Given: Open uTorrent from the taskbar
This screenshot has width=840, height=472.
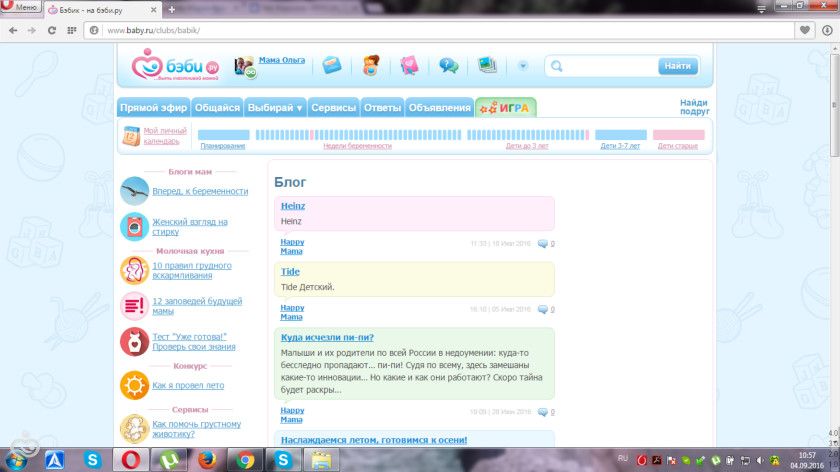Looking at the screenshot, I should pyautogui.click(x=169, y=460).
